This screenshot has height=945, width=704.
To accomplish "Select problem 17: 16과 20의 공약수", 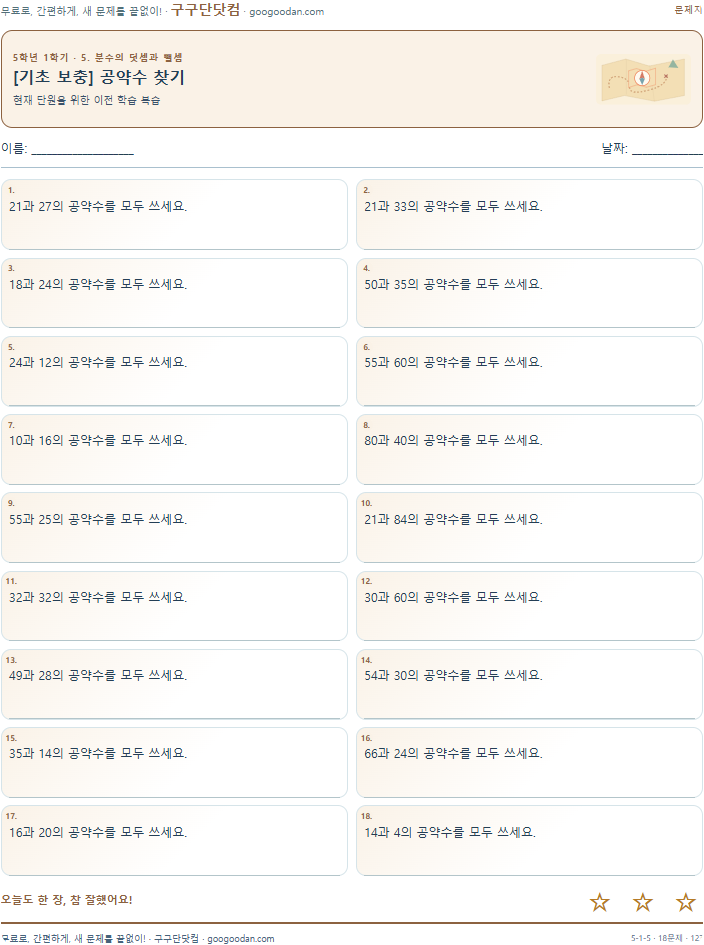I will click(174, 840).
